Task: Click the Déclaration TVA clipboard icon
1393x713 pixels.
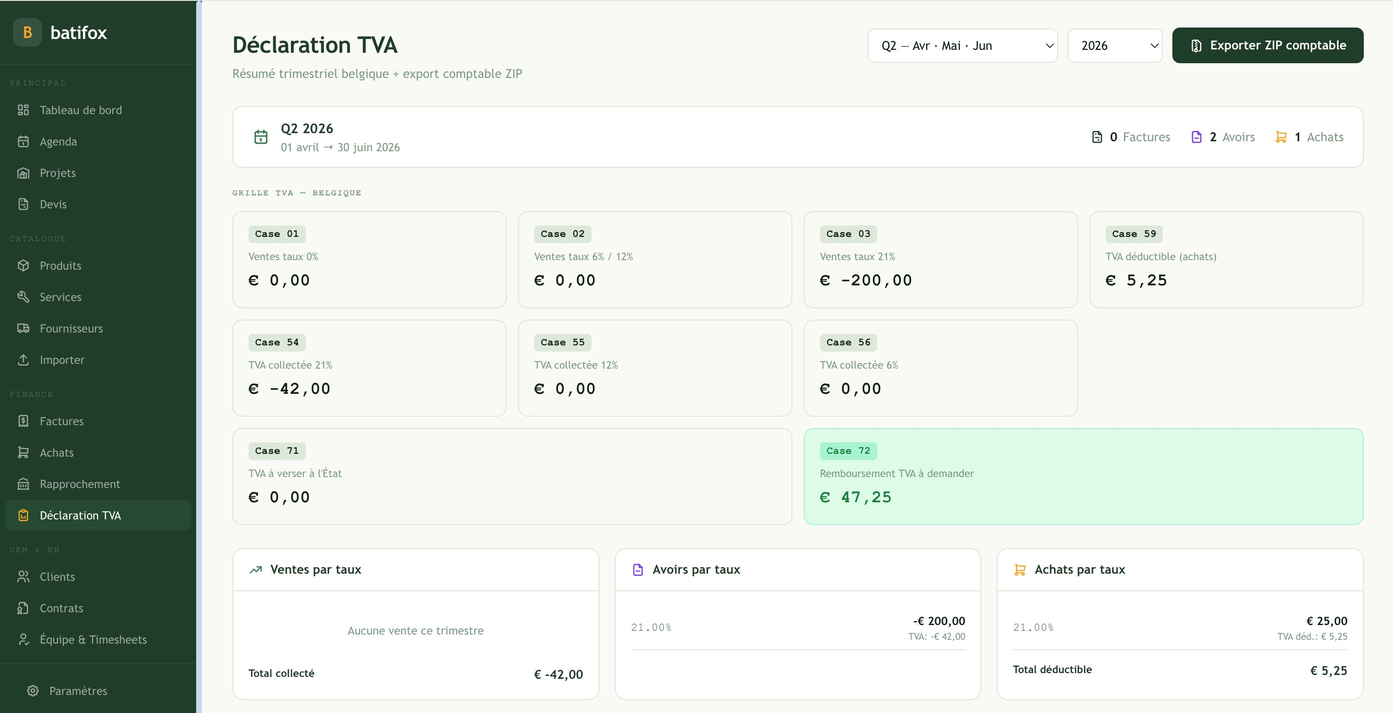Action: [23, 516]
